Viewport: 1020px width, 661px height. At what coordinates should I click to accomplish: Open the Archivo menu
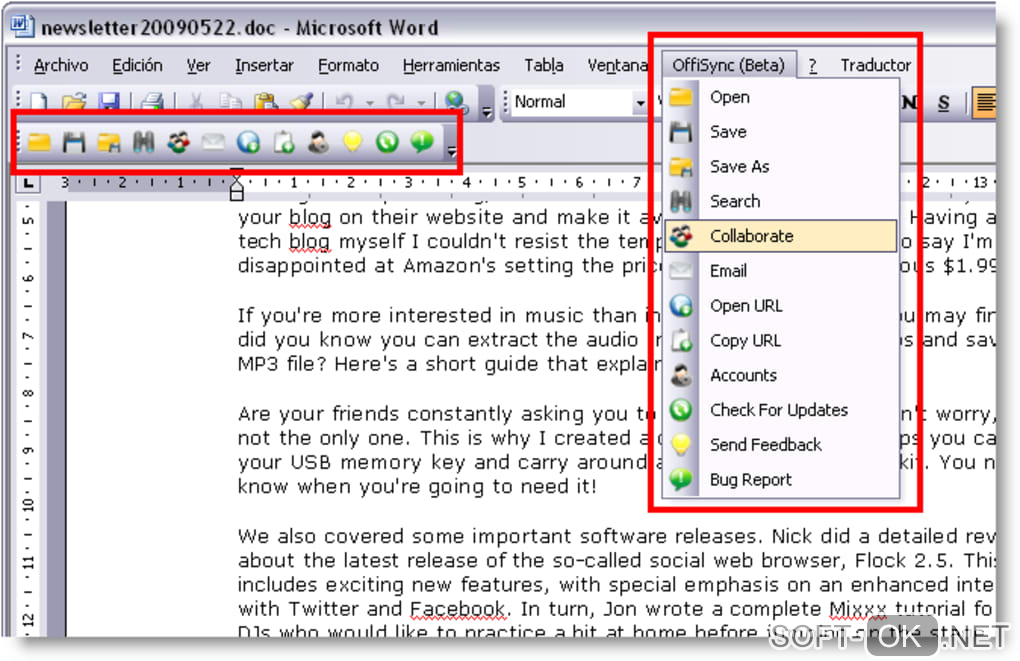(61, 66)
